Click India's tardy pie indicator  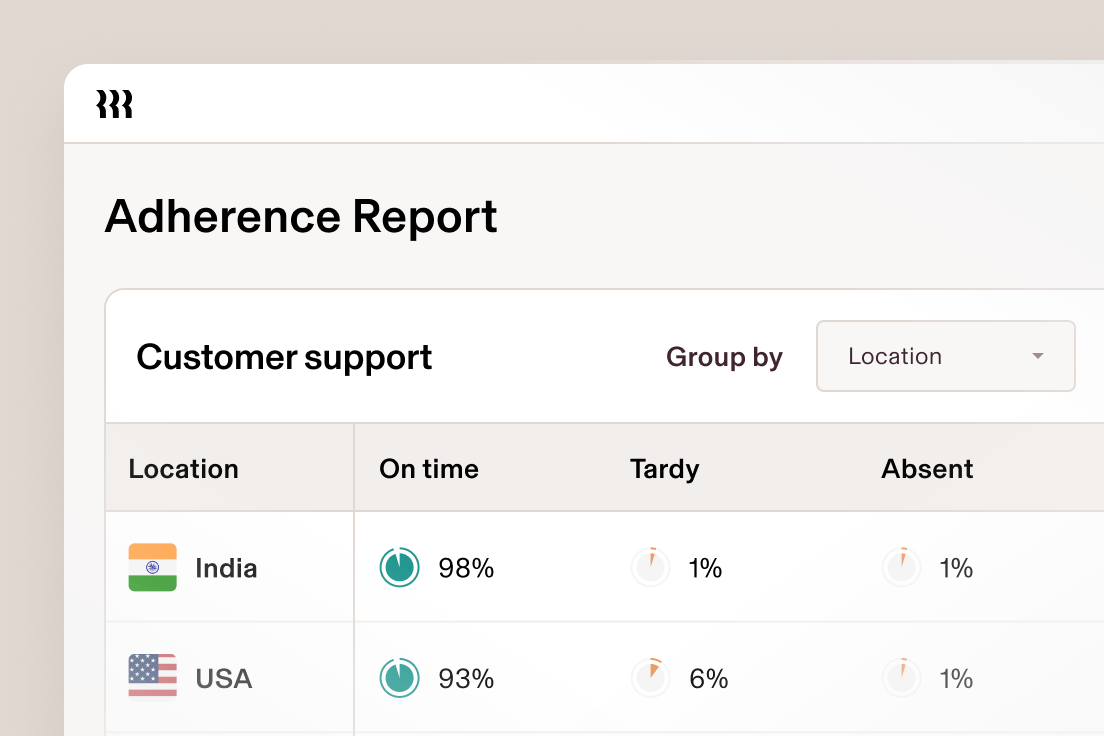coord(650,568)
